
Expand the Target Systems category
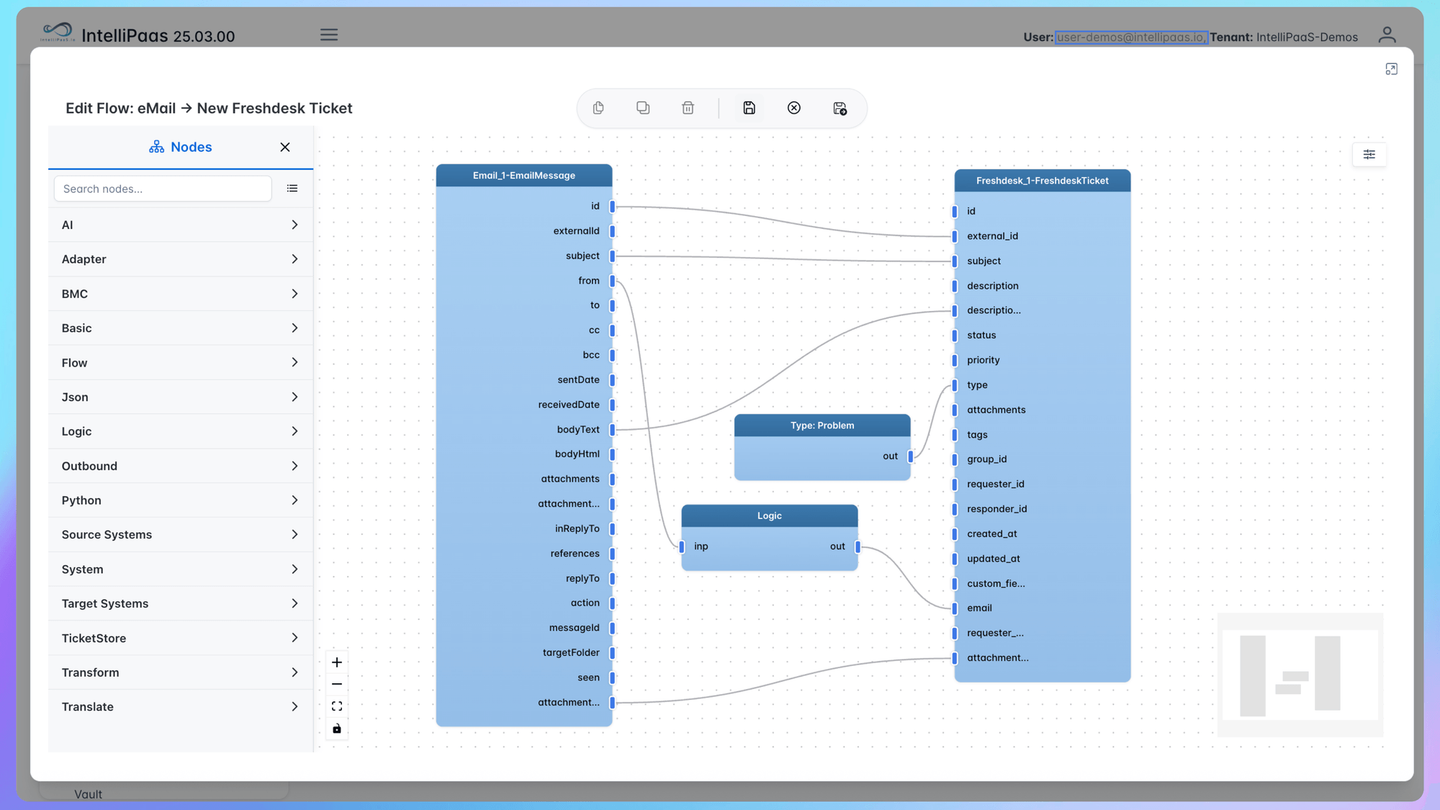point(180,604)
